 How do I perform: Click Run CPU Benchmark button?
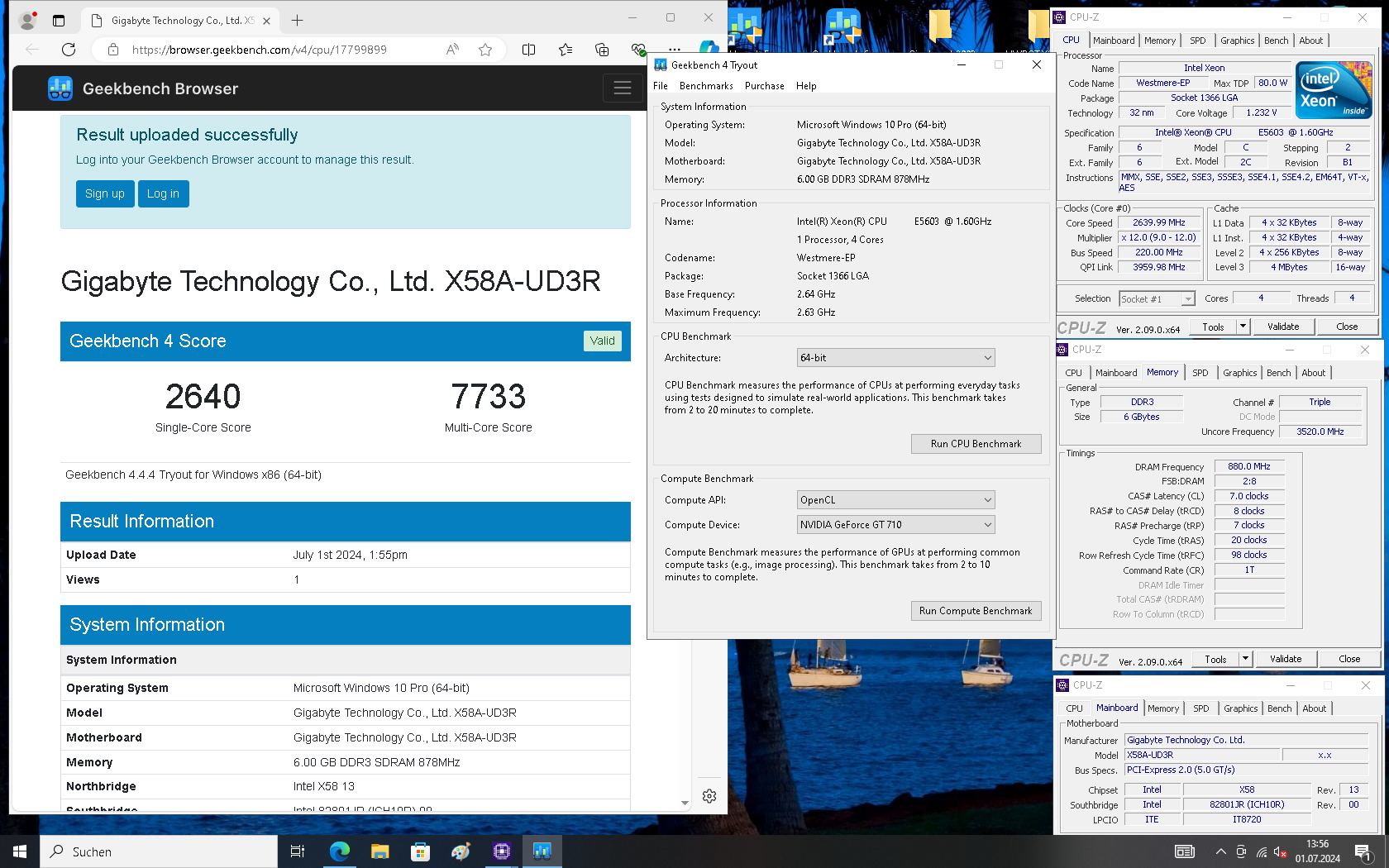click(976, 444)
